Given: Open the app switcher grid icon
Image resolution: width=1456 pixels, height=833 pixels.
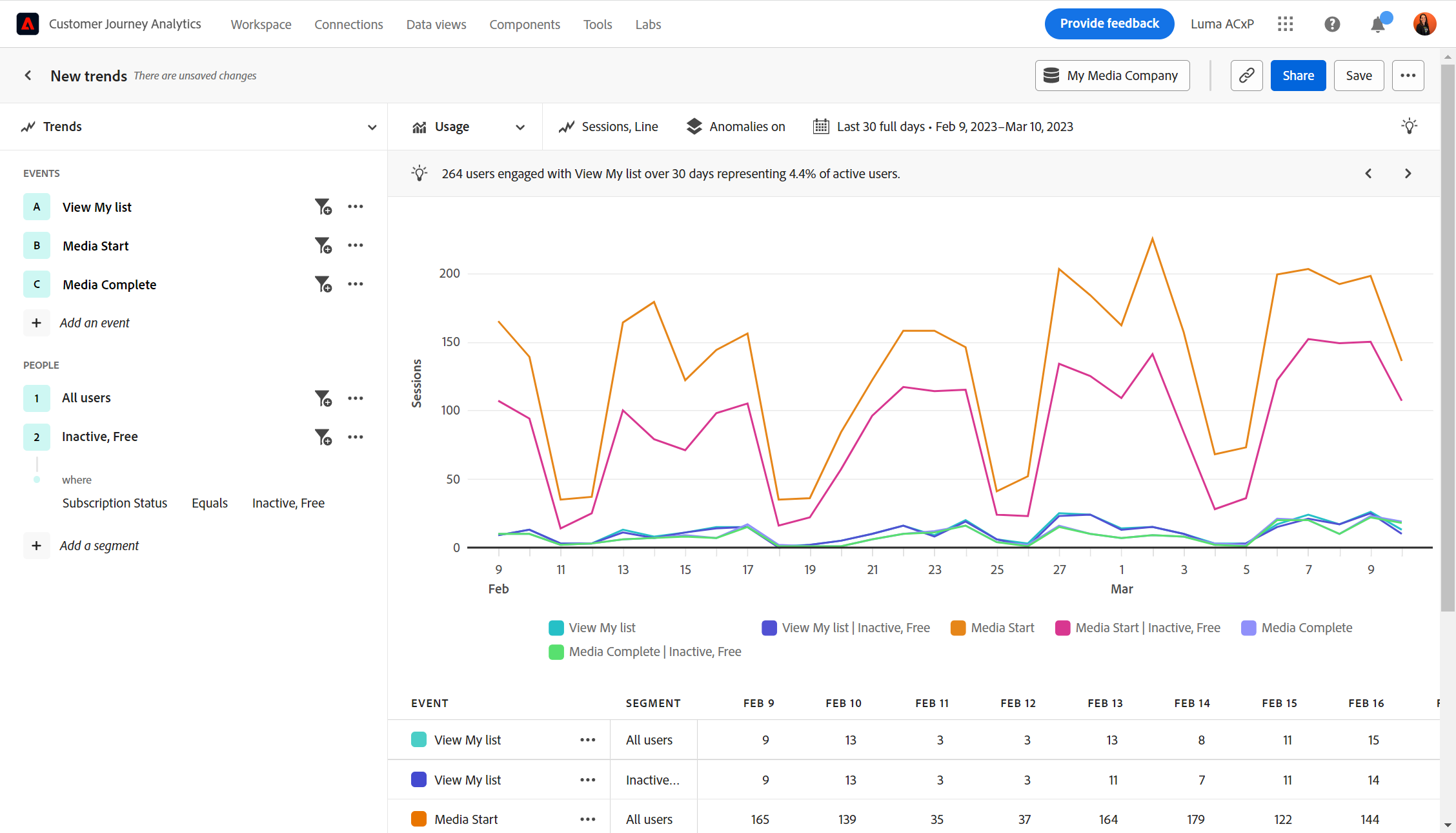Looking at the screenshot, I should coord(1285,25).
